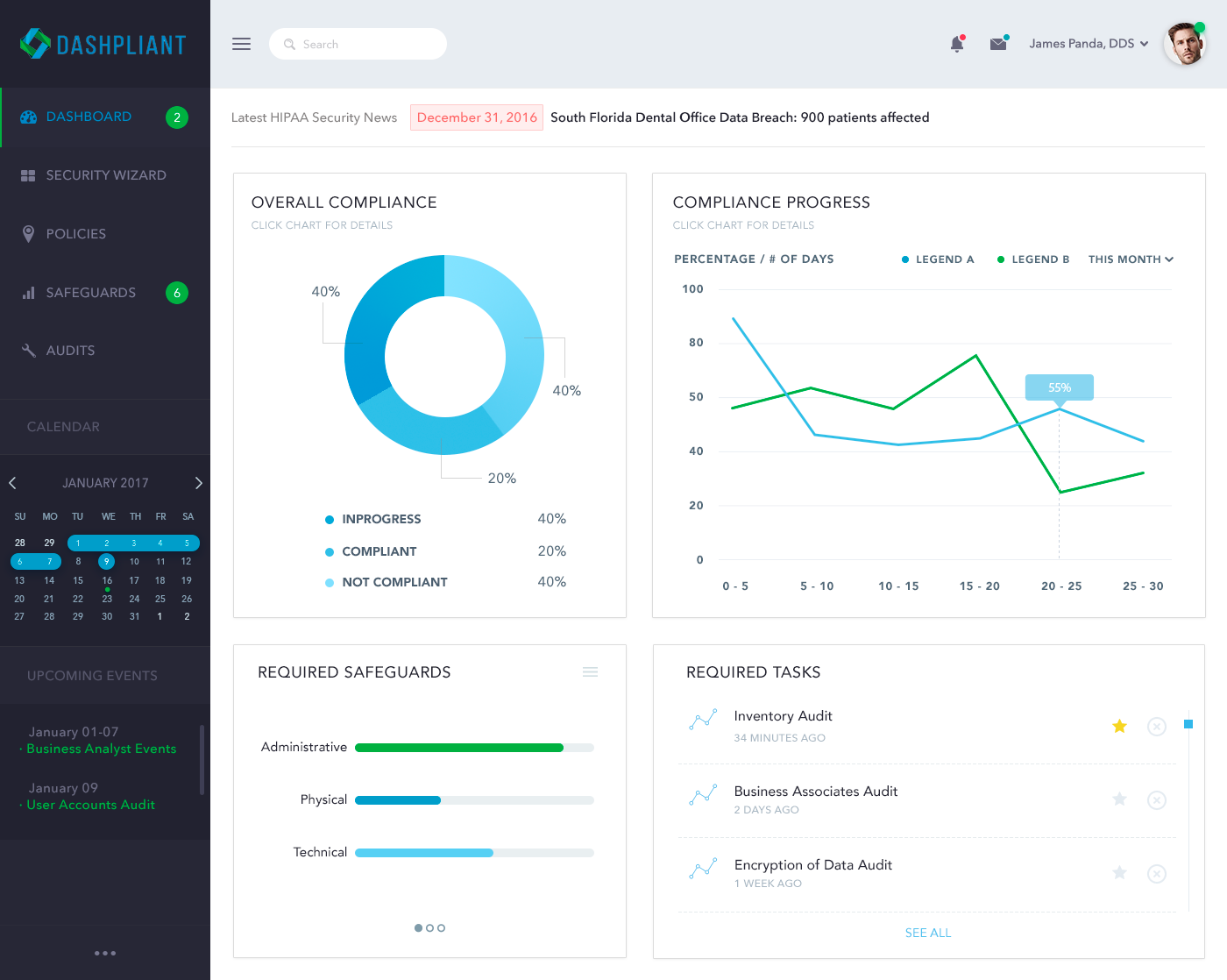Toggle Legend A on the compliance chart
This screenshot has width=1227, height=980.
point(938,259)
